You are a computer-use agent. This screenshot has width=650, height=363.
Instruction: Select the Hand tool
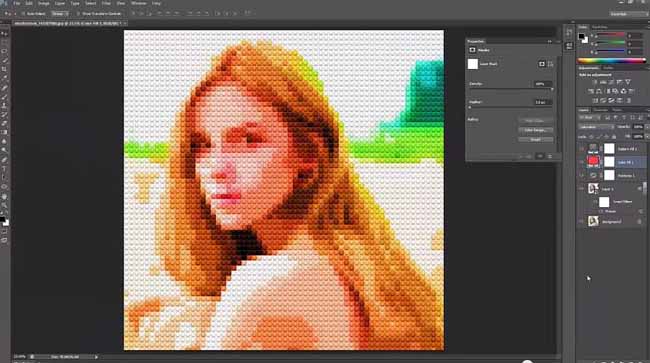coord(5,196)
